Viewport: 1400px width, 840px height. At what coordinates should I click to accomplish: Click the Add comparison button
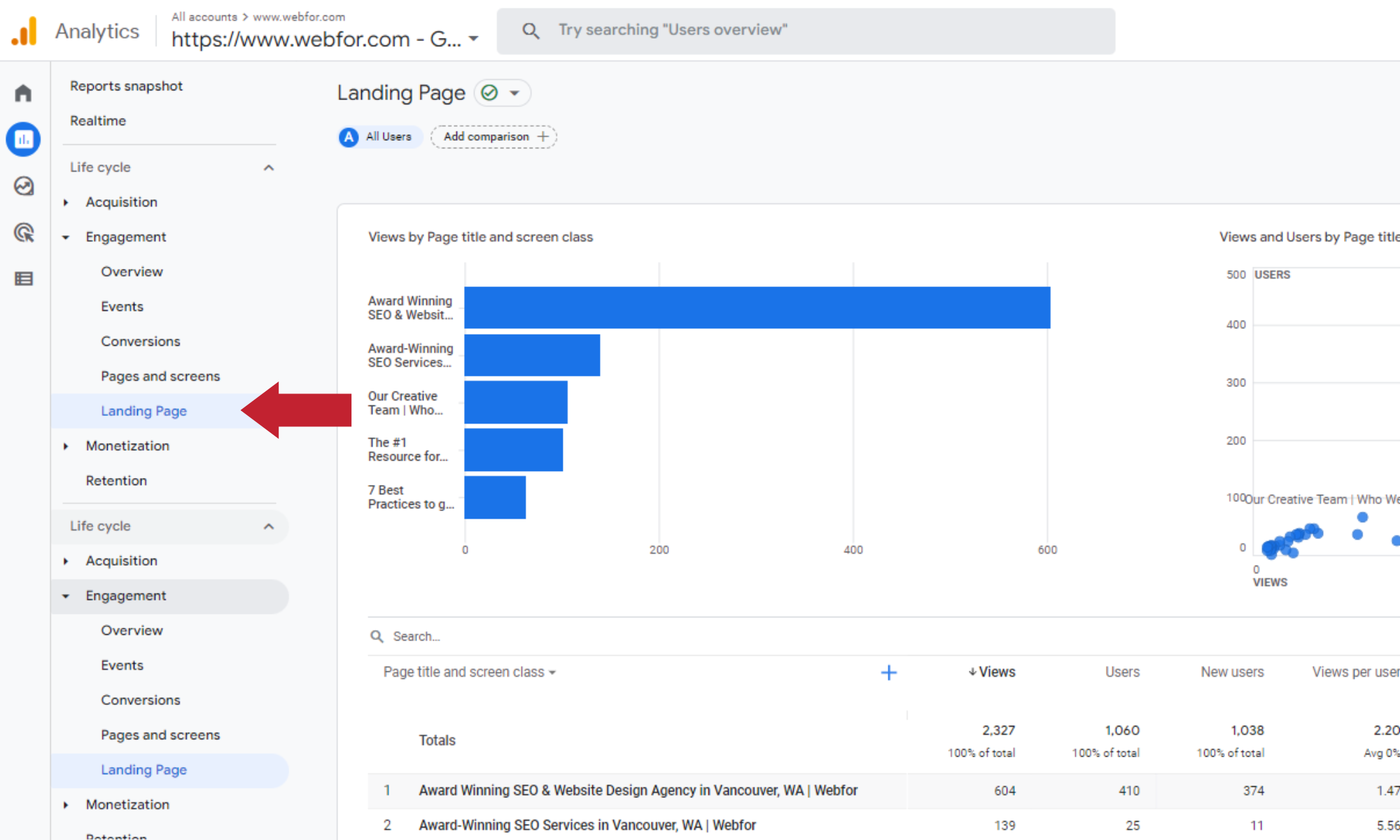click(x=493, y=136)
